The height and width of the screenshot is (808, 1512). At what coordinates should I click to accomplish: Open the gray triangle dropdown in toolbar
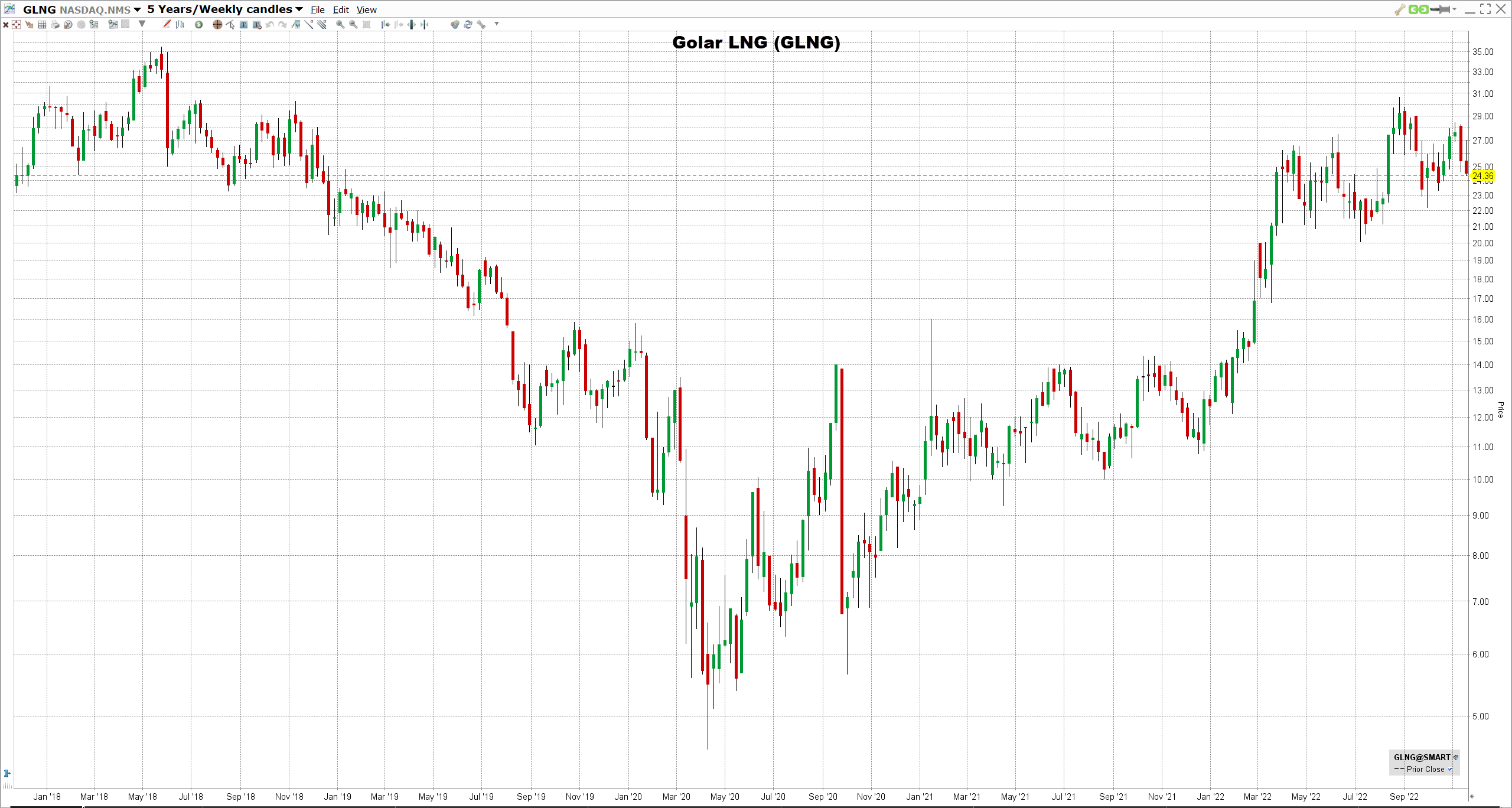click(142, 24)
